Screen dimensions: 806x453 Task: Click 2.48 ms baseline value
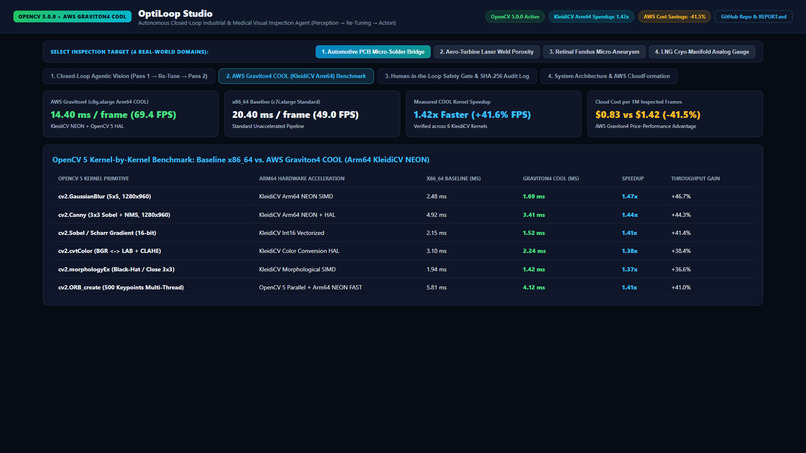click(x=436, y=196)
